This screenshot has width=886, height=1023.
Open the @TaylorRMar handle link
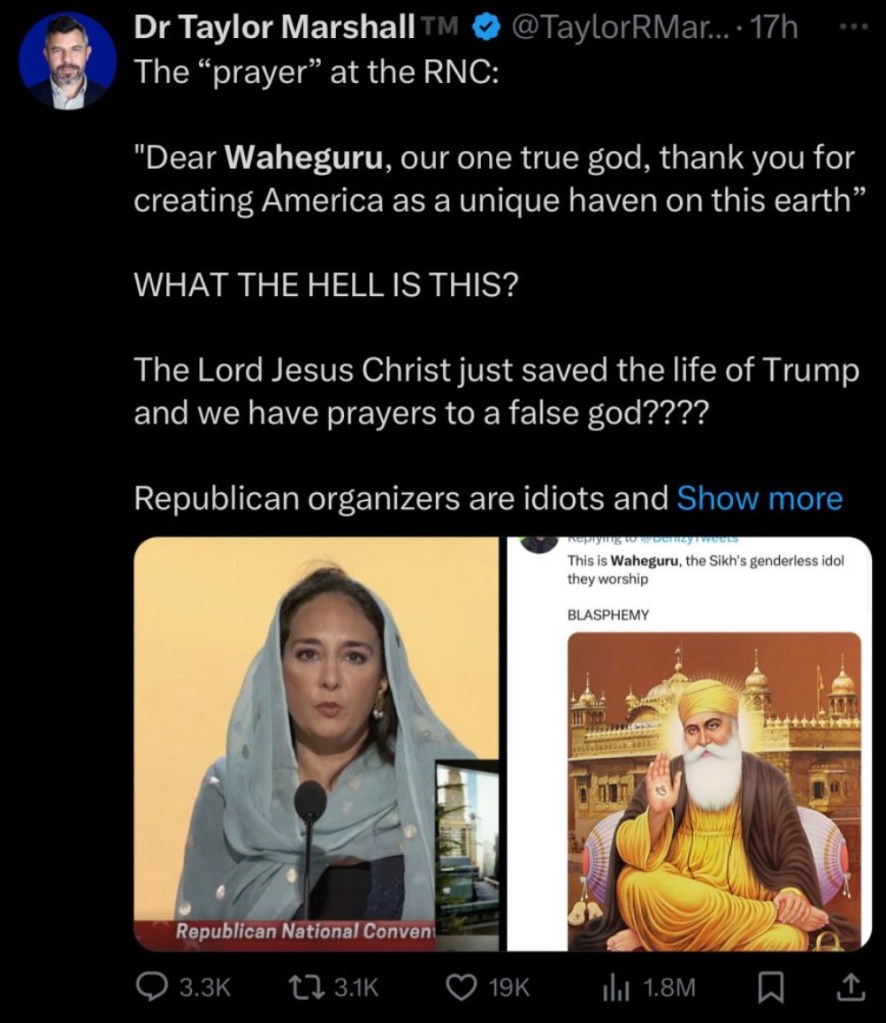pyautogui.click(x=622, y=28)
